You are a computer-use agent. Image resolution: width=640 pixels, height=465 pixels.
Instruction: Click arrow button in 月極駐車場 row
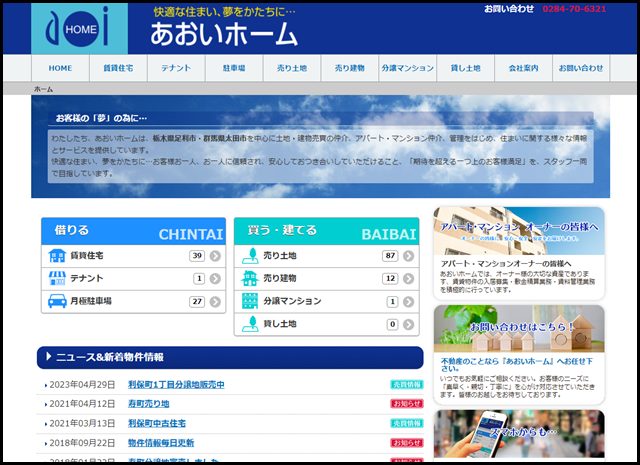(215, 302)
